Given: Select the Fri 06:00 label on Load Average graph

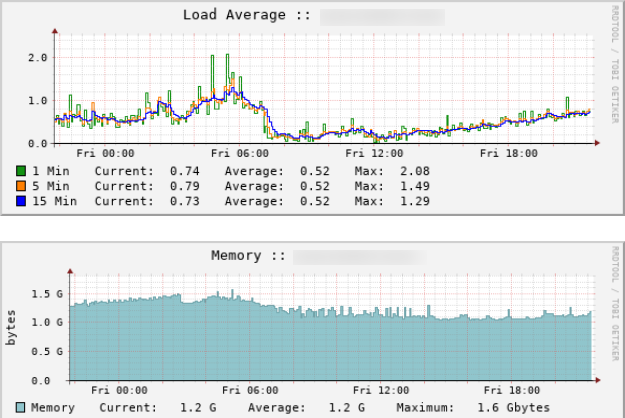Looking at the screenshot, I should 240,154.
